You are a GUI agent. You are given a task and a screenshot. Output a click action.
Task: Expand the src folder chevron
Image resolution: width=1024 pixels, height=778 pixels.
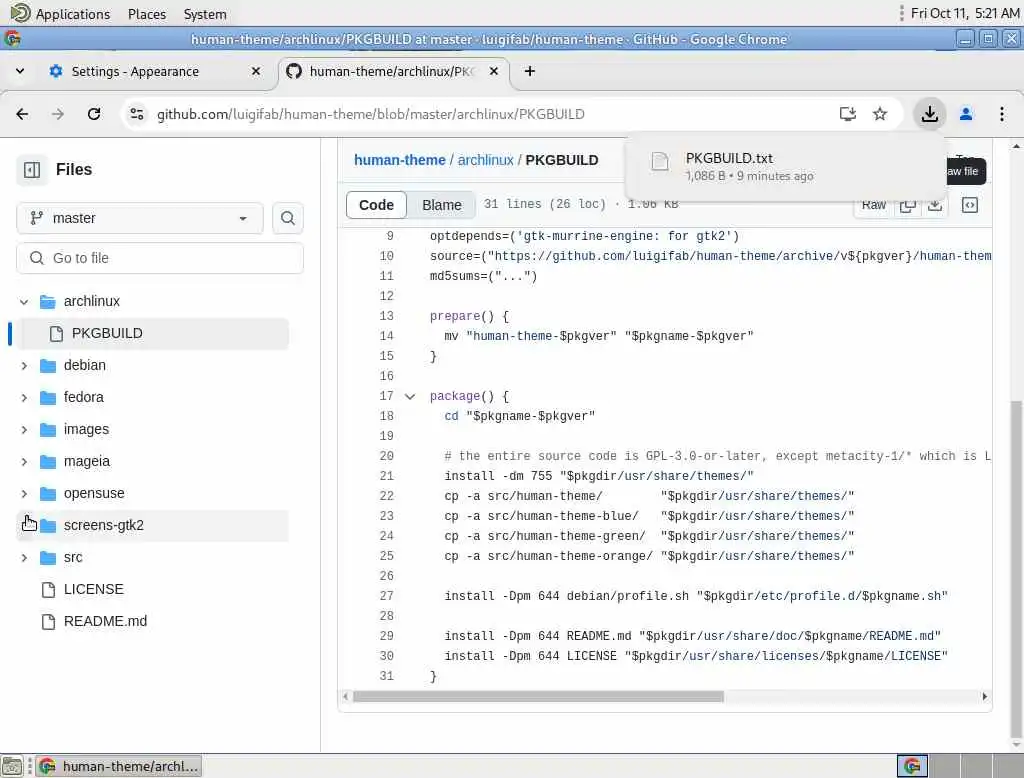24,558
